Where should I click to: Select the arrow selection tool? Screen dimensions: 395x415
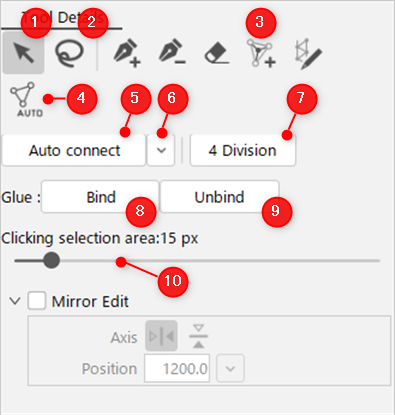[x=23, y=53]
